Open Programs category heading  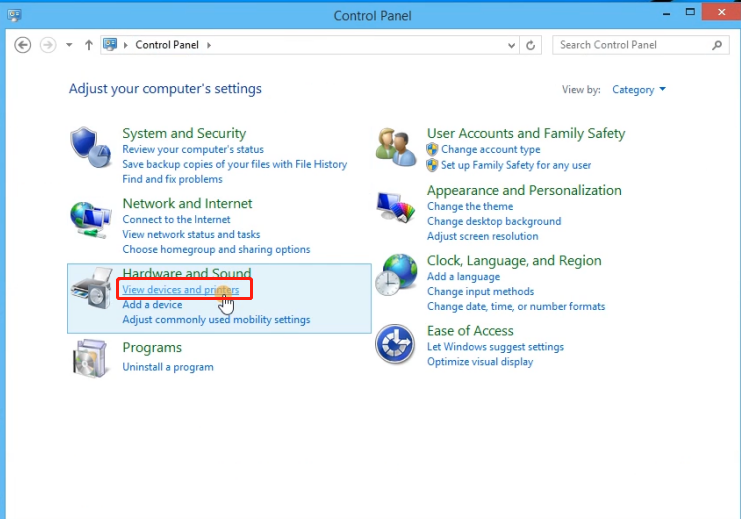pyautogui.click(x=152, y=347)
